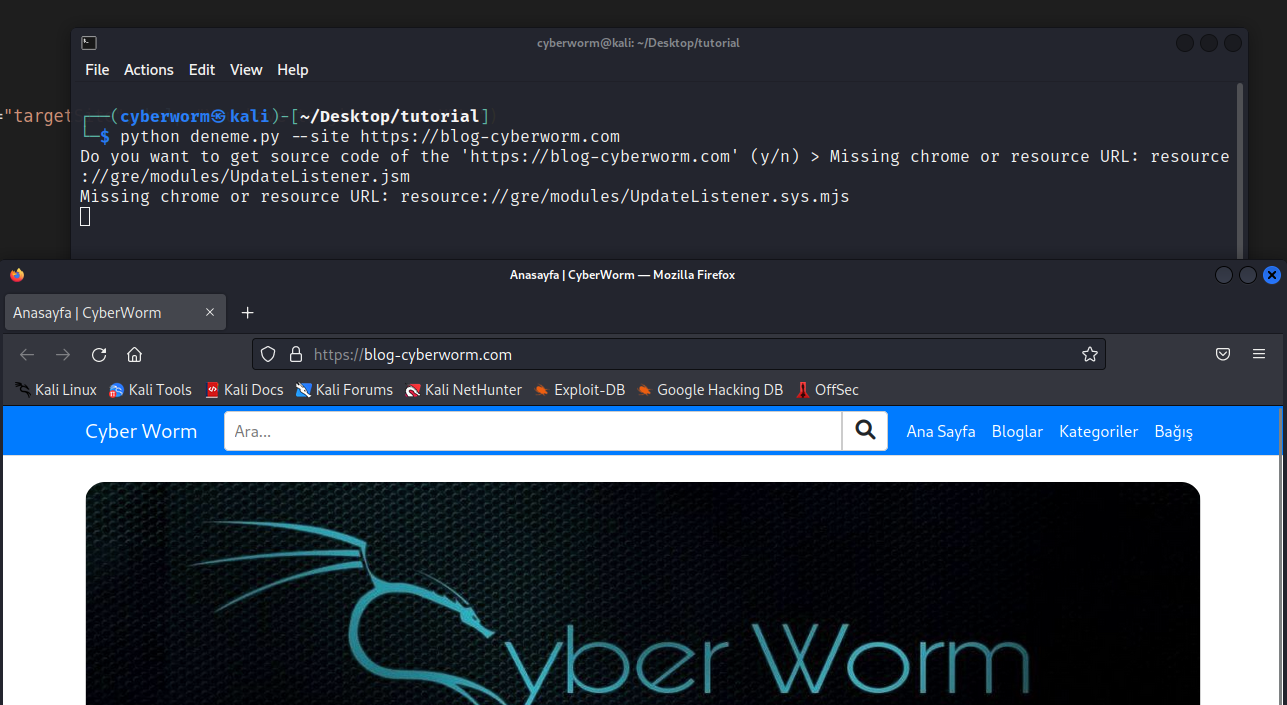
Task: Open terminal Actions menu
Action: 148,70
